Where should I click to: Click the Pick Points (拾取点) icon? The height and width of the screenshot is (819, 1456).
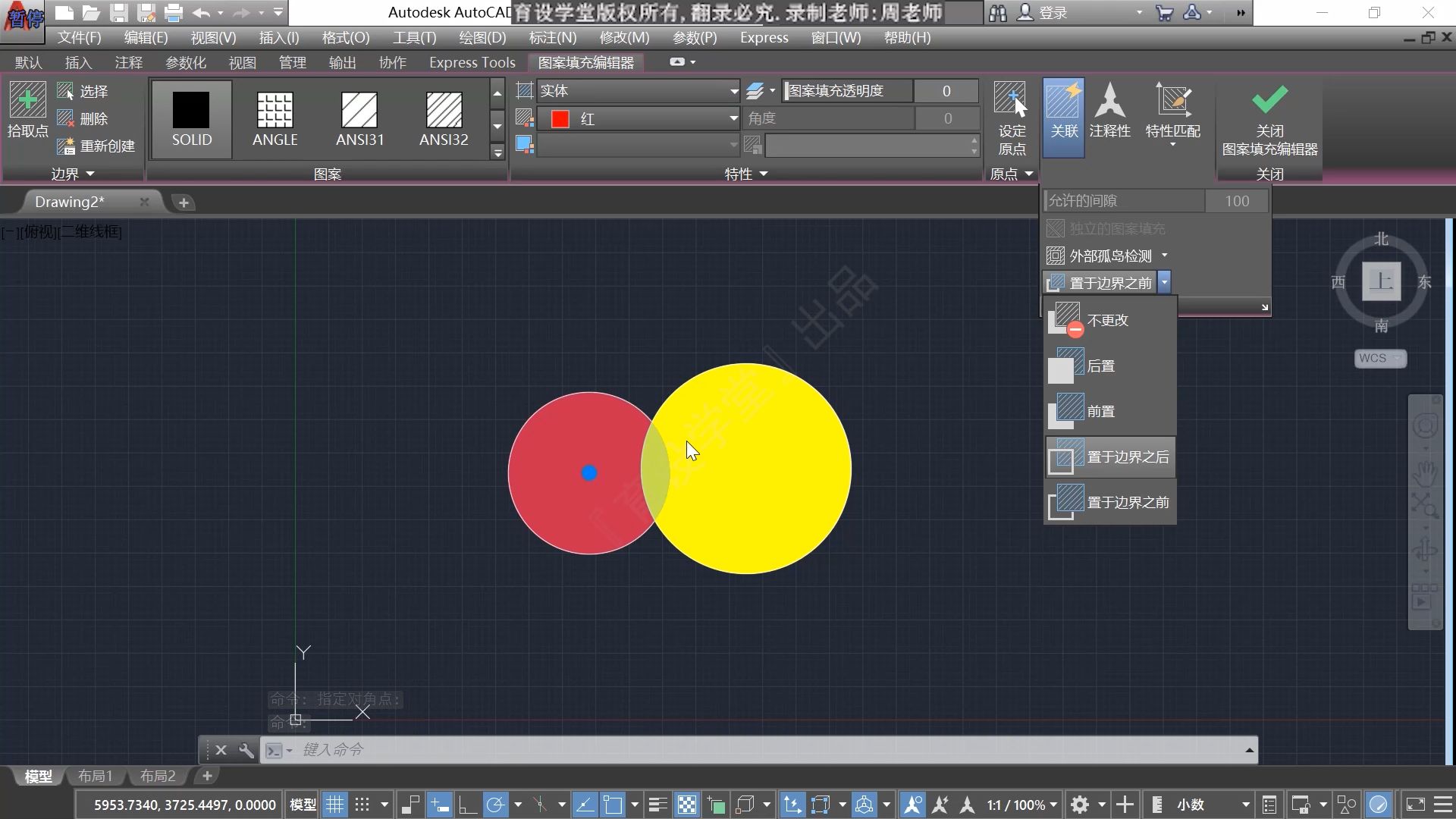coord(27,99)
